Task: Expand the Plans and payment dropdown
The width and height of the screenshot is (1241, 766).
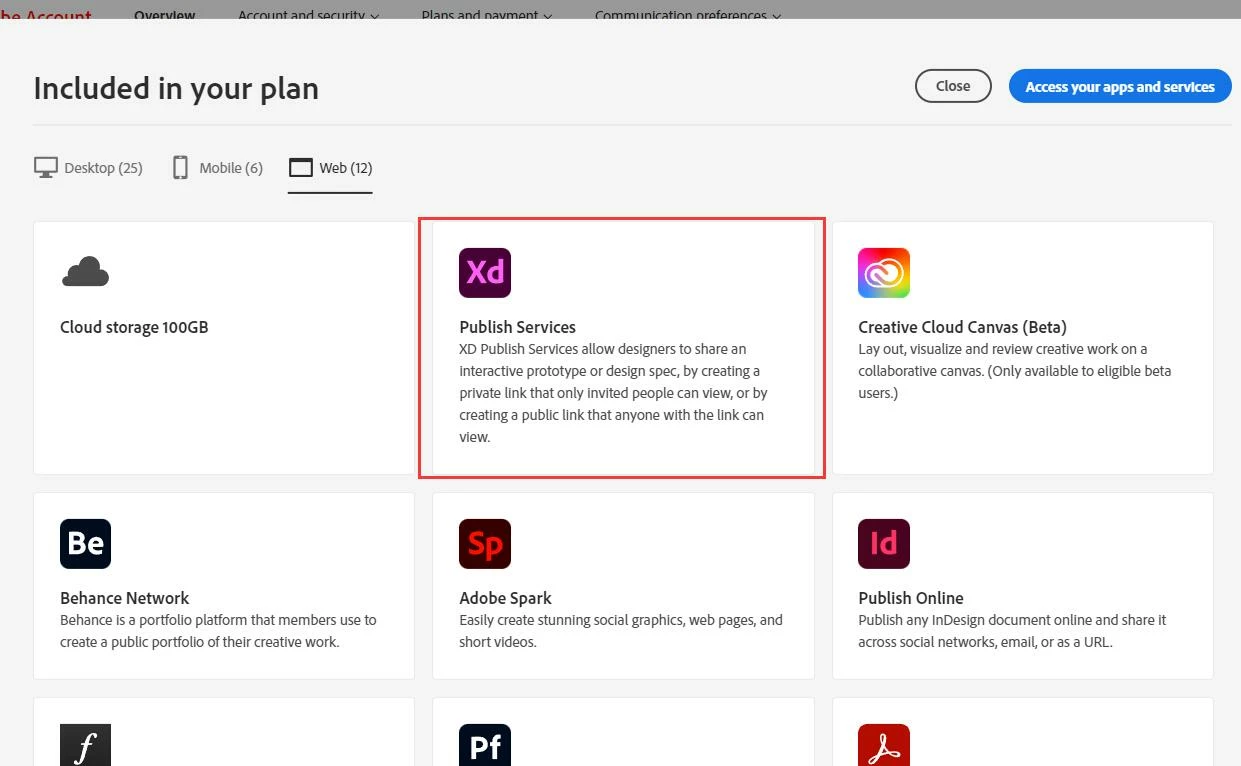Action: pyautogui.click(x=487, y=14)
